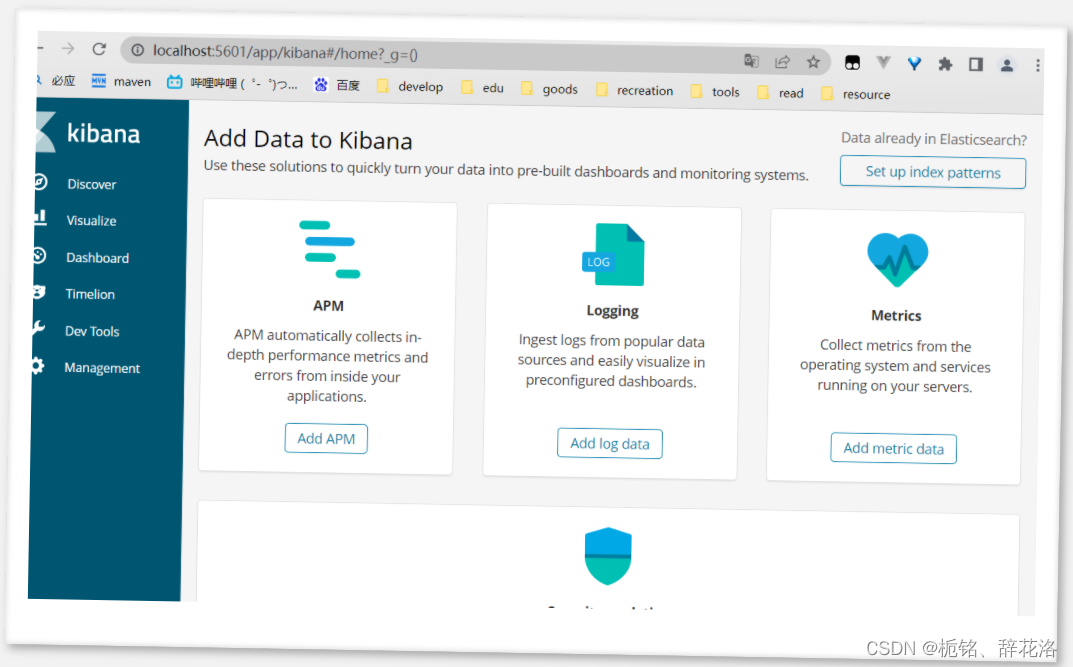Open the bilibili bookmark
The image size is (1073, 667).
pyautogui.click(x=233, y=83)
